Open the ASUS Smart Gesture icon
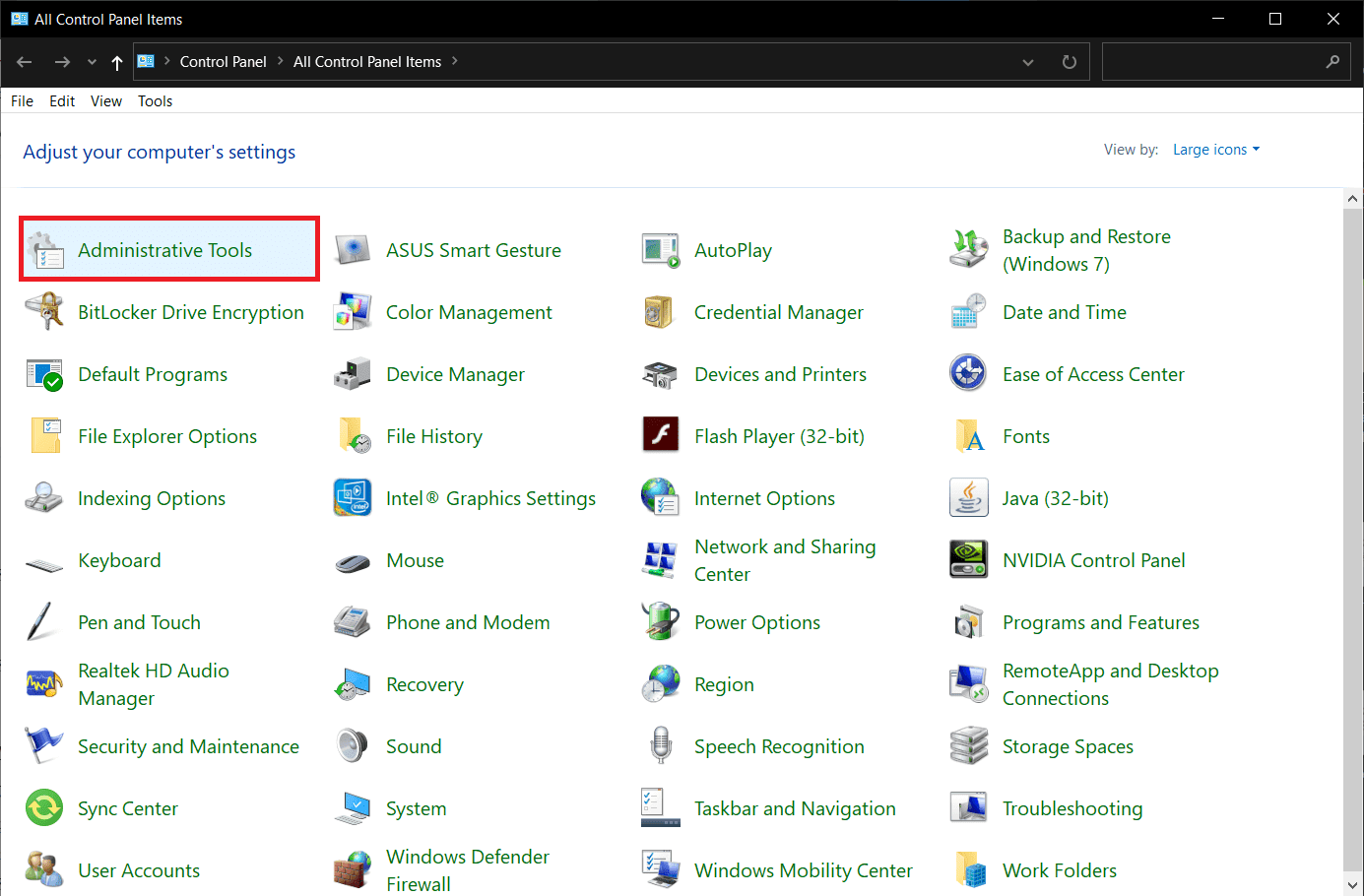 point(473,250)
